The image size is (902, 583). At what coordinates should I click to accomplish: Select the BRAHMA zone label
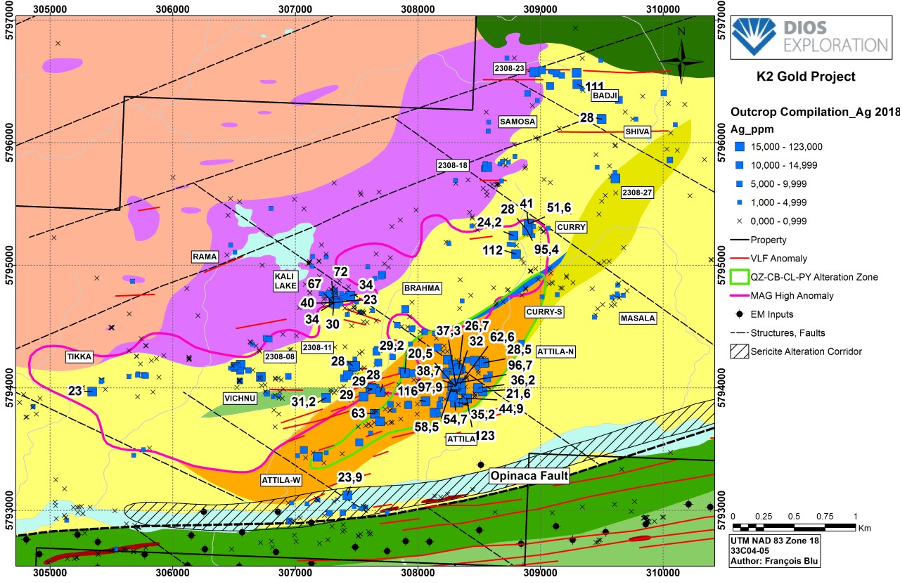[421, 288]
